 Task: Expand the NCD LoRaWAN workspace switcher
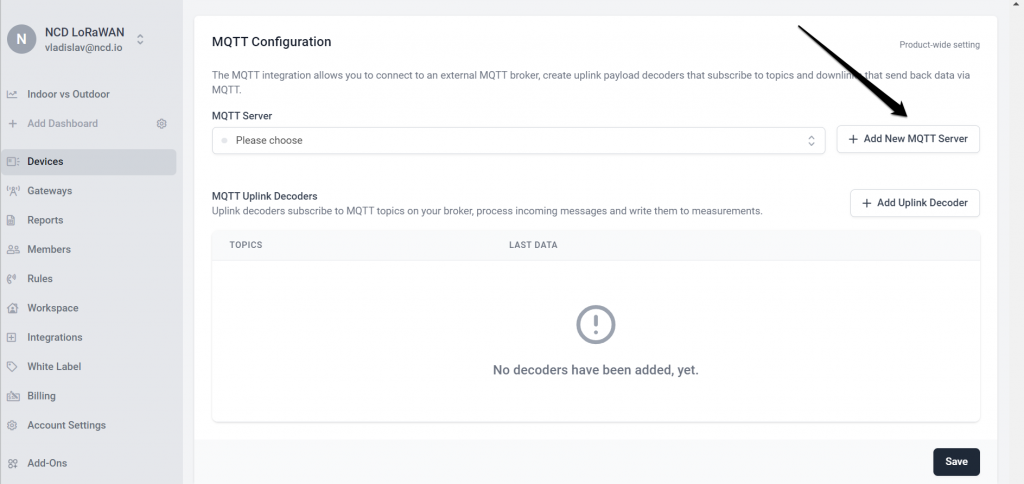point(140,39)
